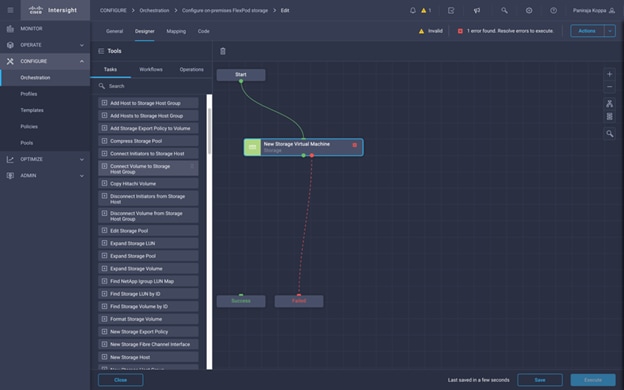Click the task Search input field

pos(151,86)
